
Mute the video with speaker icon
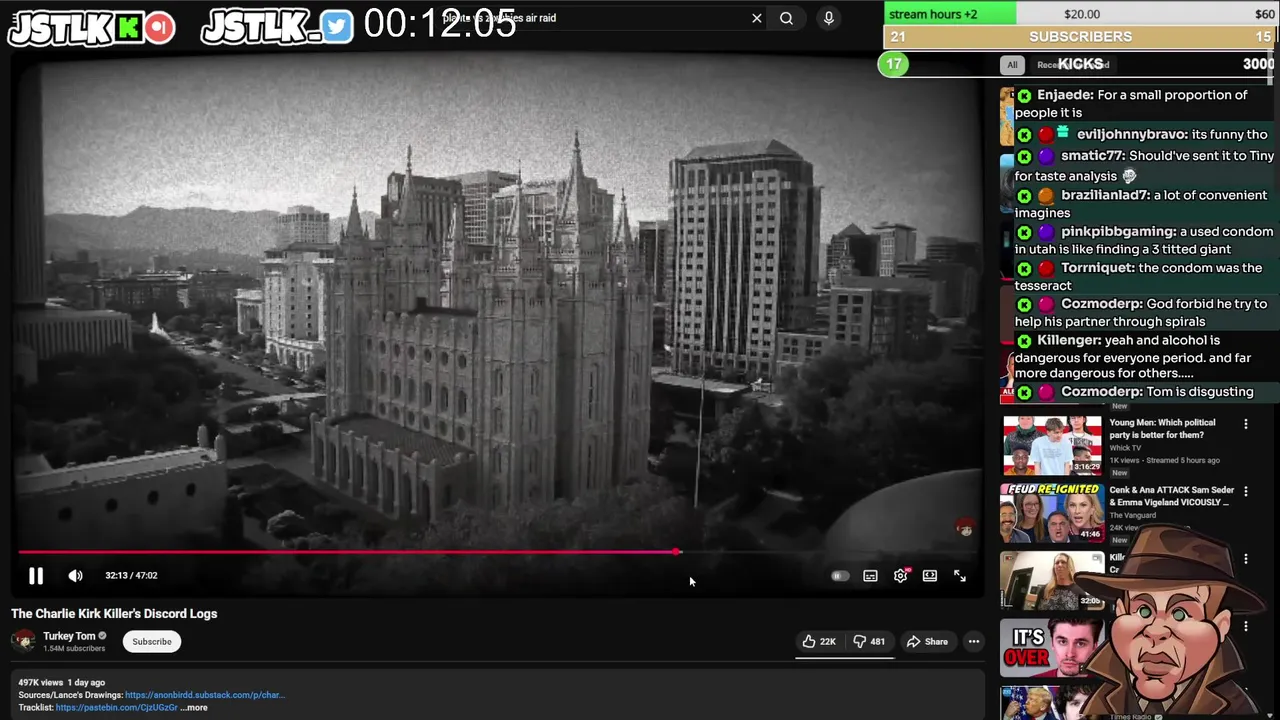tap(75, 576)
